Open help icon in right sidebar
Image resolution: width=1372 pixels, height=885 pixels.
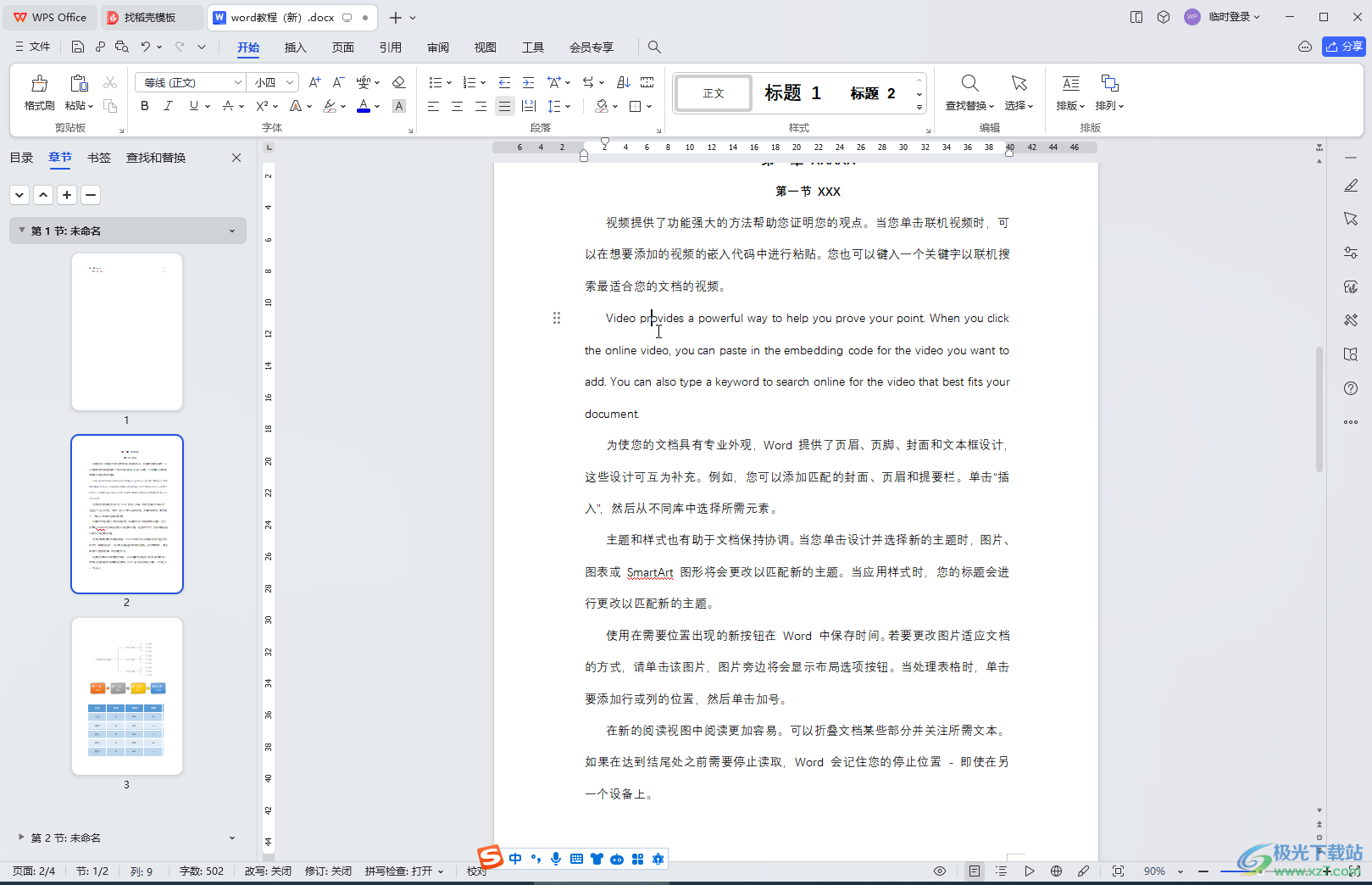[1351, 388]
